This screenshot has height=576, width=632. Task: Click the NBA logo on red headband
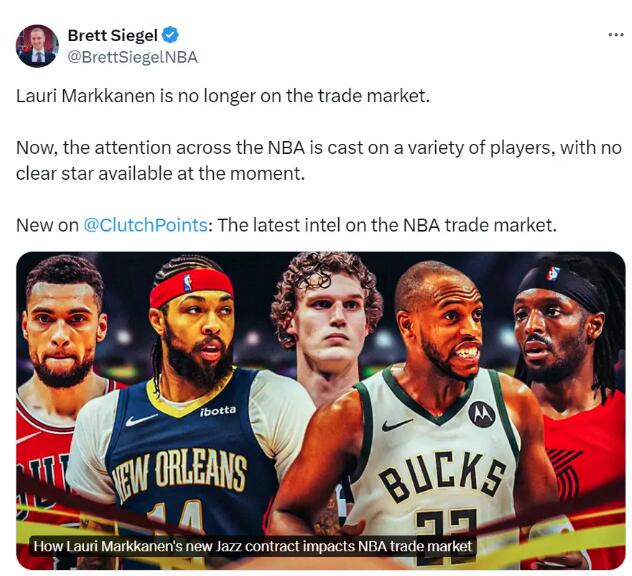(x=187, y=284)
